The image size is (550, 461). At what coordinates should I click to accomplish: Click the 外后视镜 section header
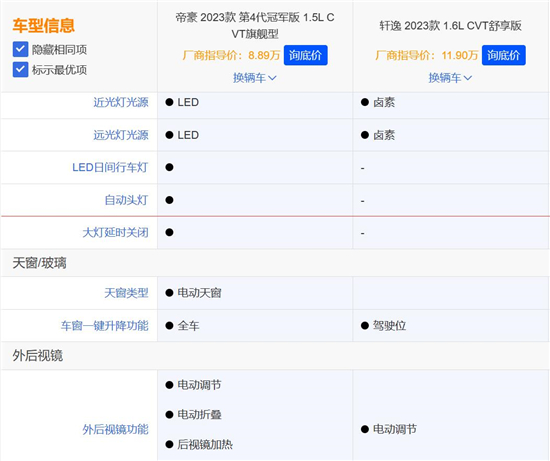coord(38,356)
